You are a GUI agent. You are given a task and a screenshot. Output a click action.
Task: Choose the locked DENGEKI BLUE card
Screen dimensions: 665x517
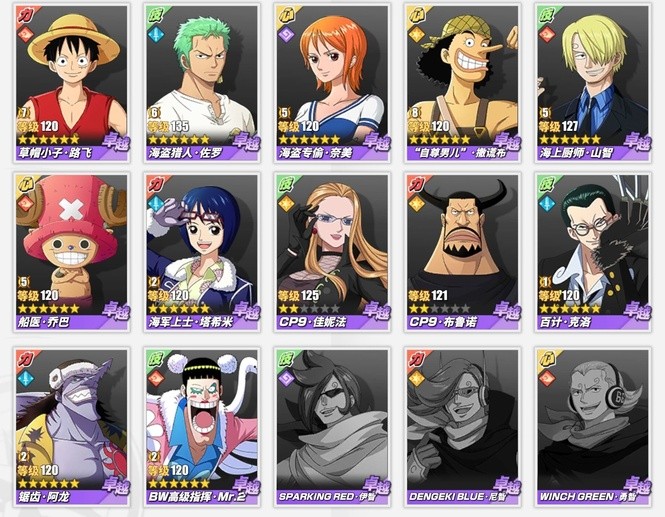(462, 427)
